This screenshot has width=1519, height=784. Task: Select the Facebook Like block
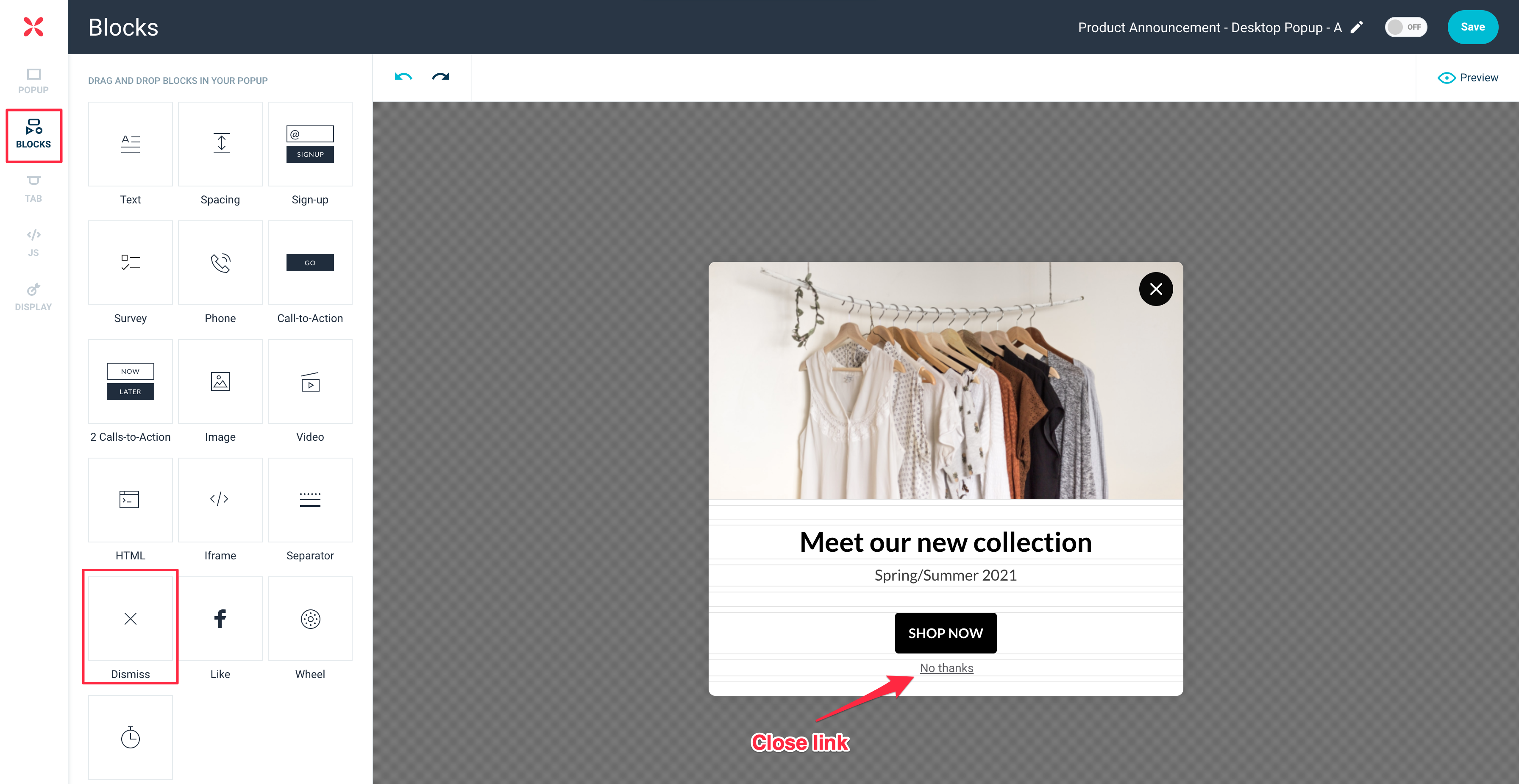pyautogui.click(x=220, y=619)
